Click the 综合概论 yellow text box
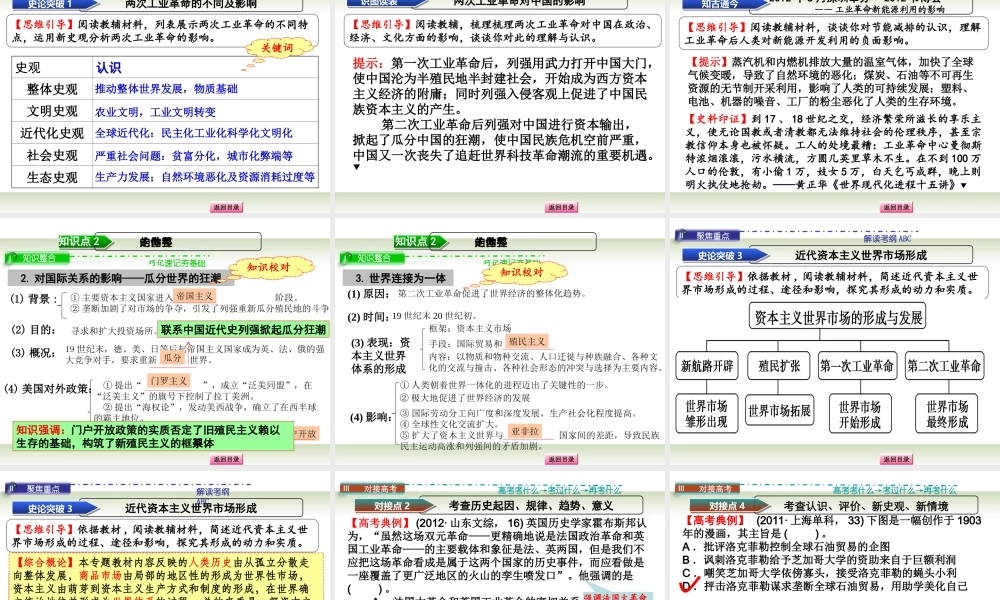 [x=166, y=576]
